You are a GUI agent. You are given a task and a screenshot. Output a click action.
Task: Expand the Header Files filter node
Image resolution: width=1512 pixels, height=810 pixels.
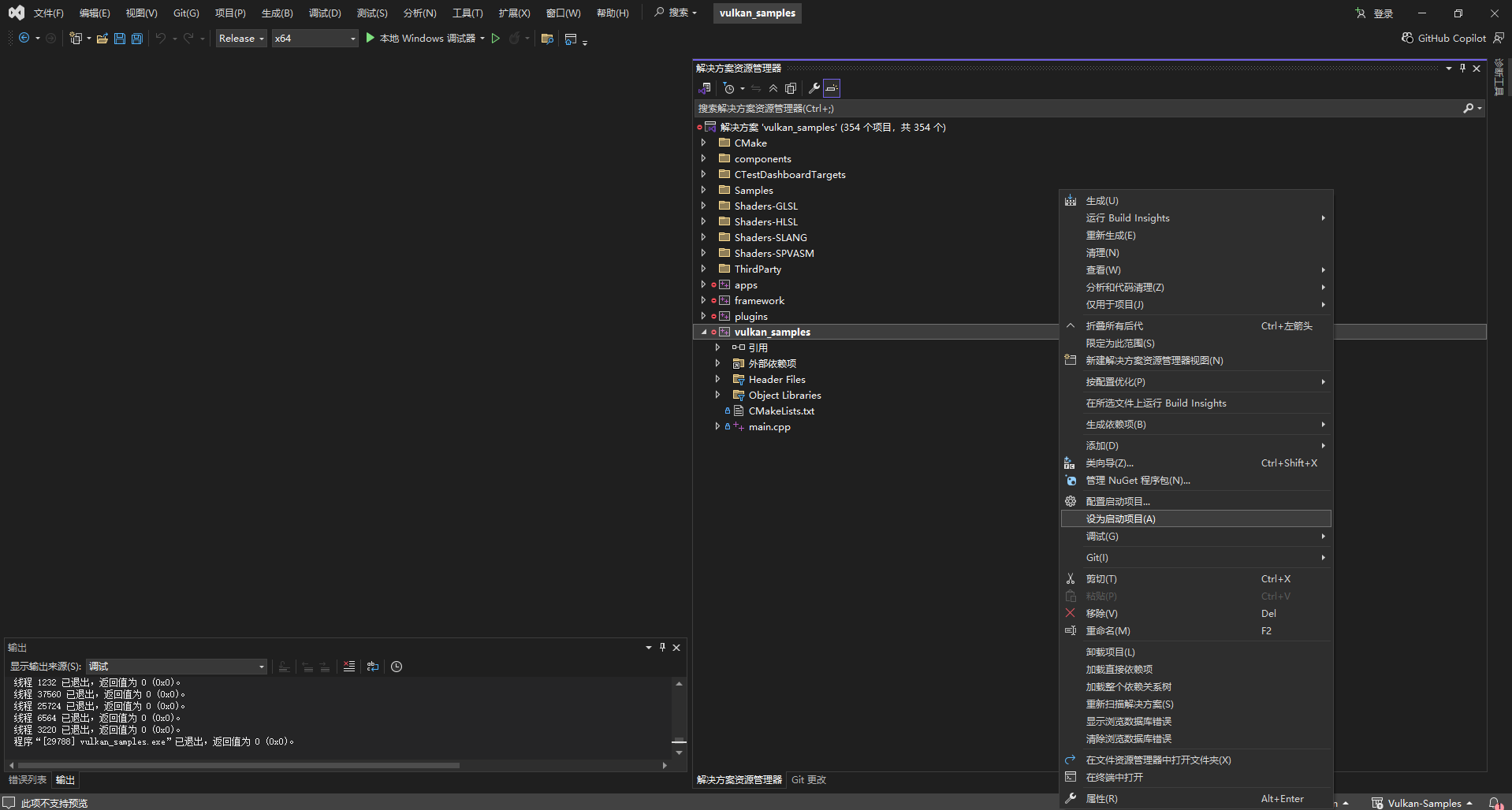(x=717, y=379)
